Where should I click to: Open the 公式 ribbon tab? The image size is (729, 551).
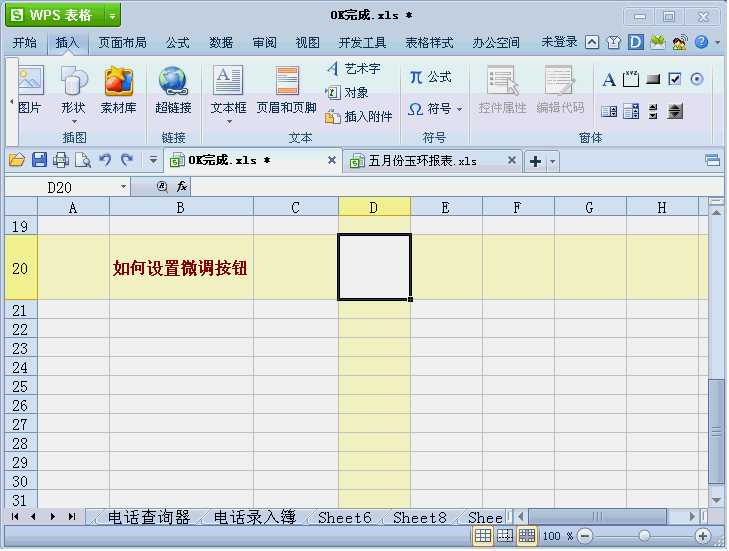point(178,43)
